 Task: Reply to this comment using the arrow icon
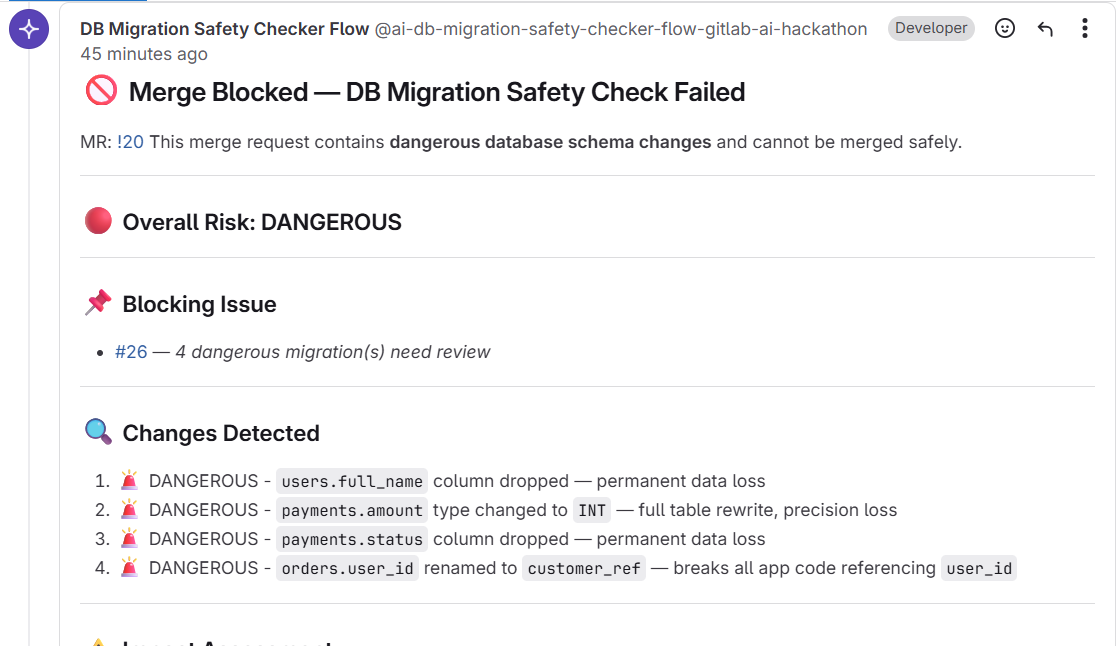click(1045, 29)
